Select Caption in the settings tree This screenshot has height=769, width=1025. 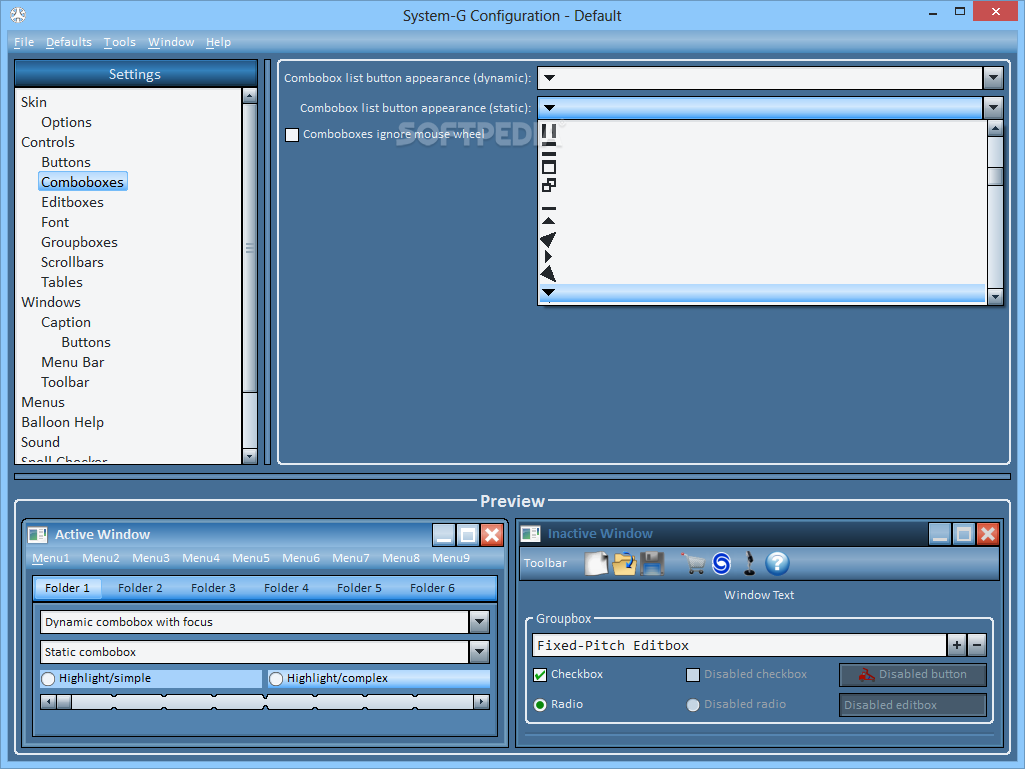coord(66,322)
